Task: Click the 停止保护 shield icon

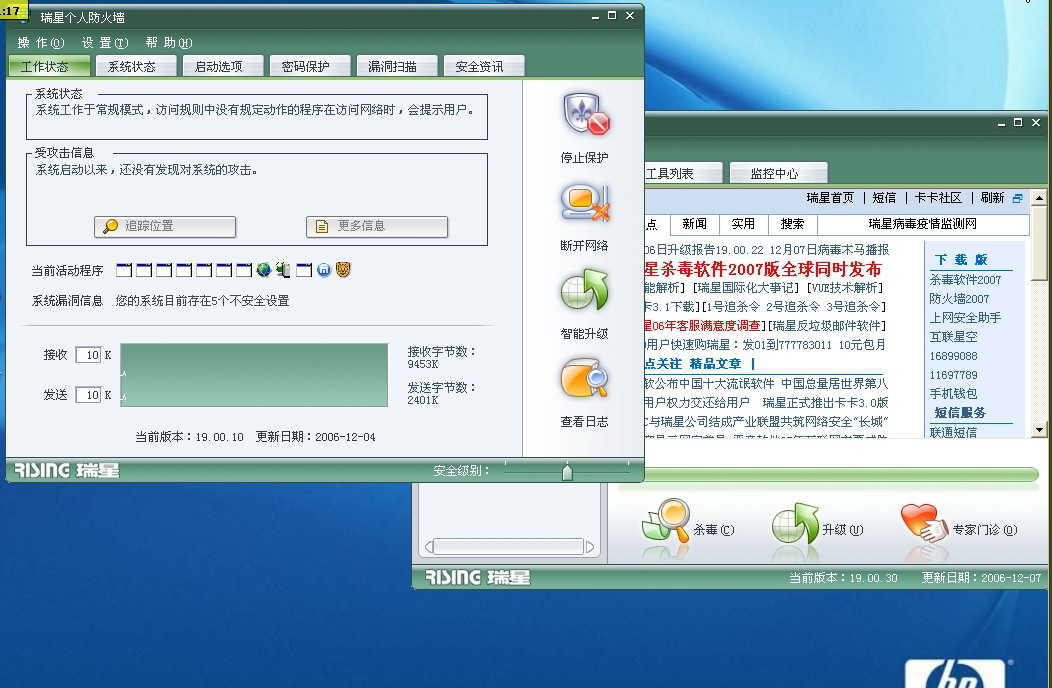Action: pyautogui.click(x=586, y=114)
